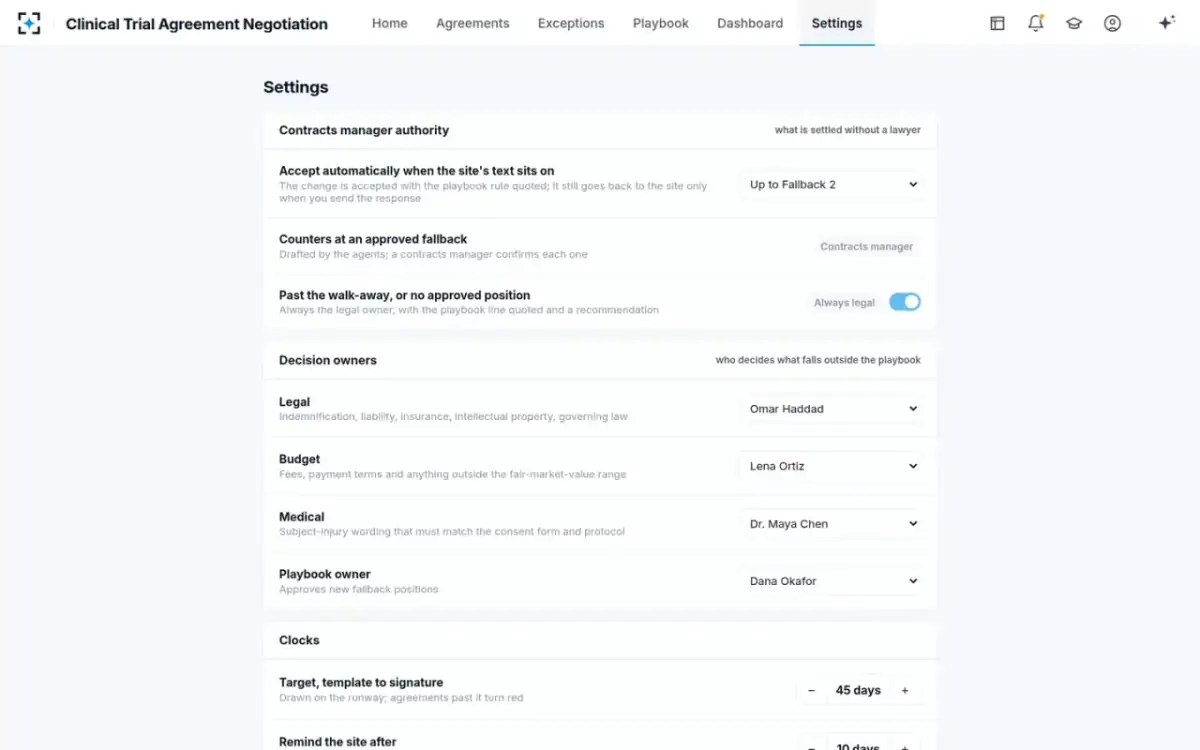Click the graduation cap learning icon

pos(1074,23)
